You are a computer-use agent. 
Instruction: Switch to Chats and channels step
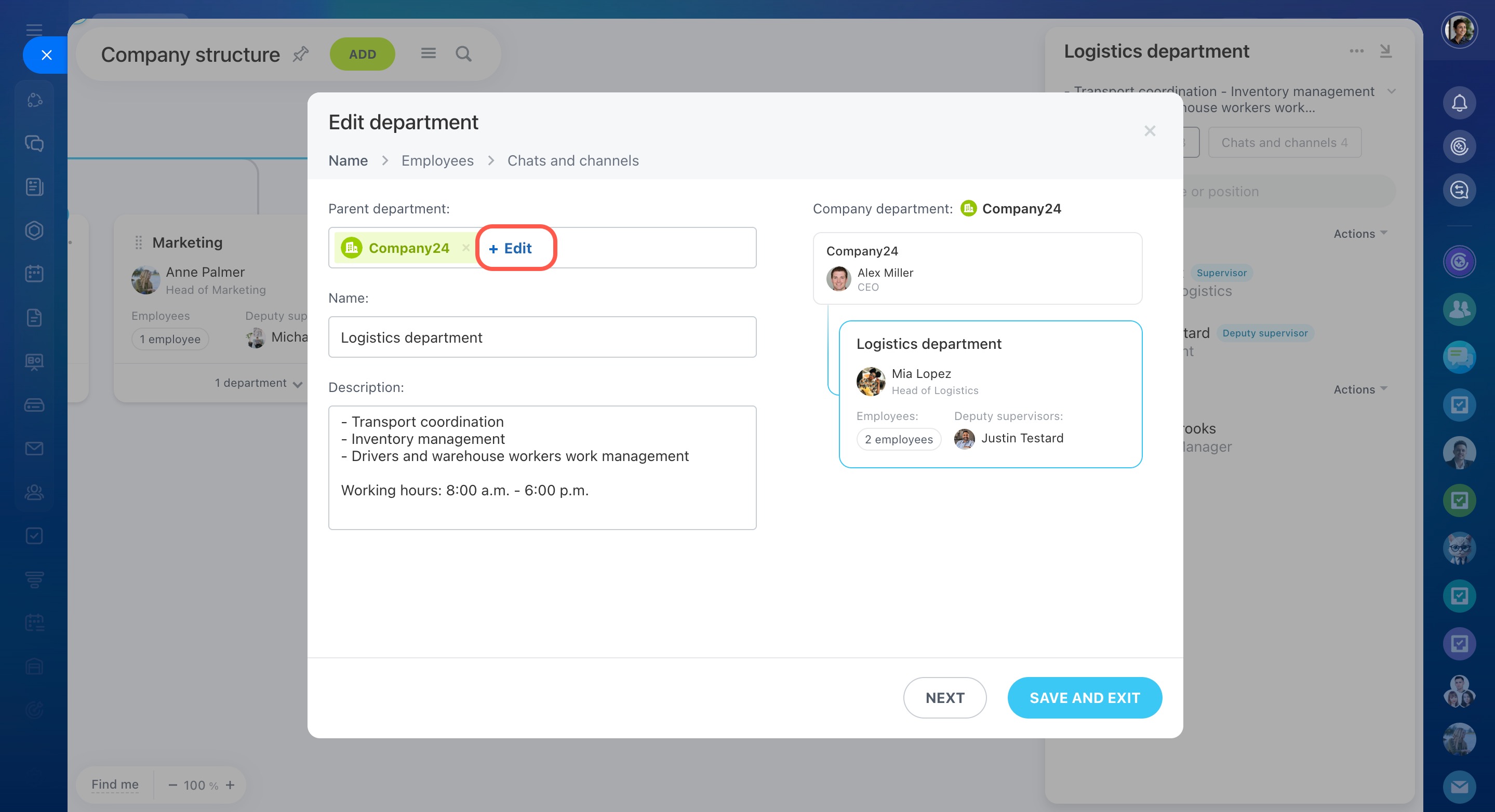pos(572,160)
